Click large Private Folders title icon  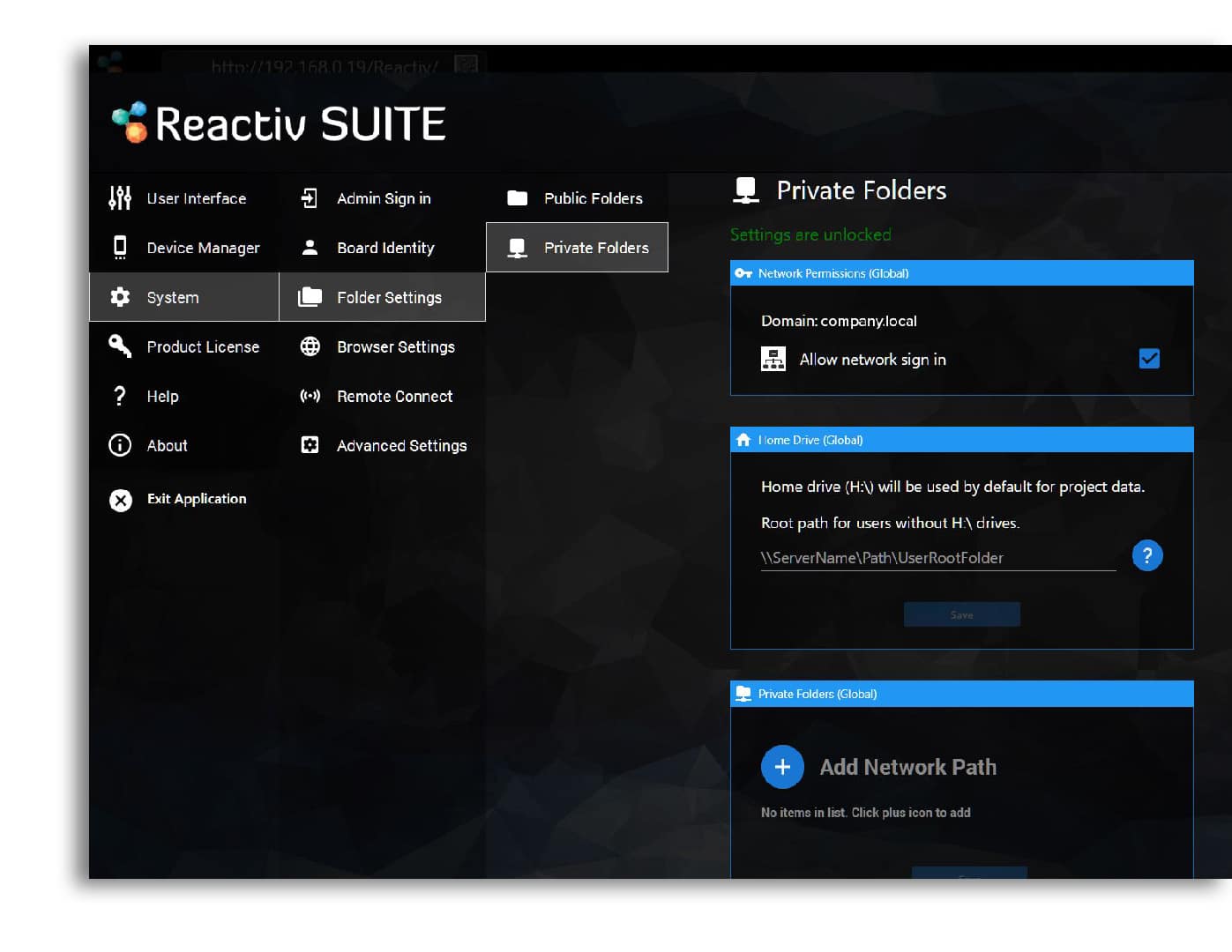(x=746, y=190)
